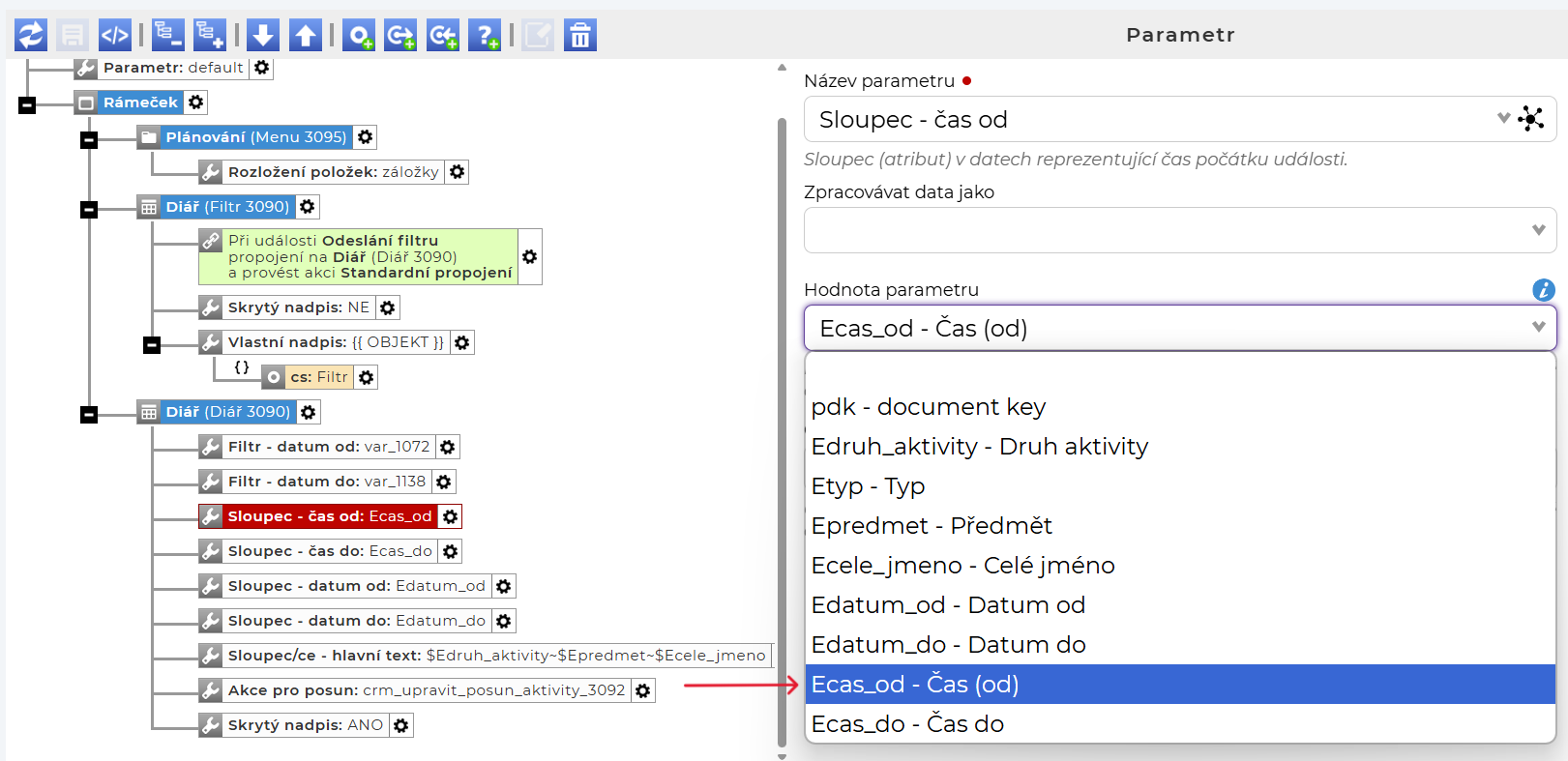
Task: Choose 'Ecas_do - Čas do' from list
Action: (x=907, y=724)
